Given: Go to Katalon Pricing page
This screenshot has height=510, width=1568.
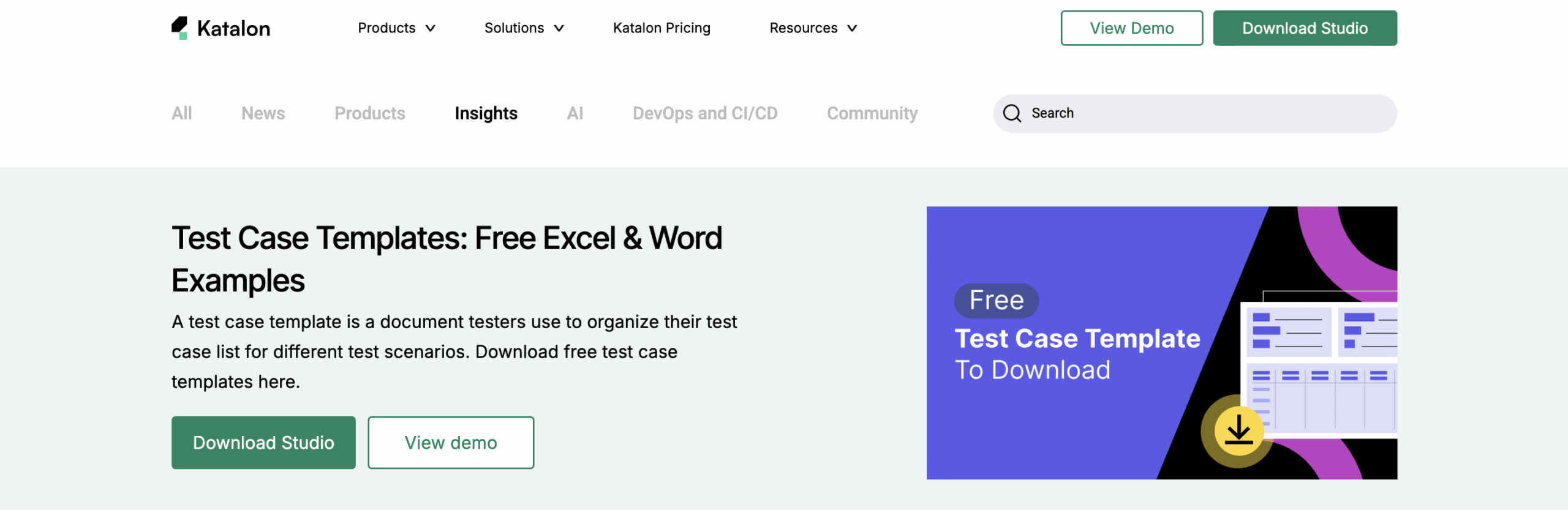Looking at the screenshot, I should (661, 28).
